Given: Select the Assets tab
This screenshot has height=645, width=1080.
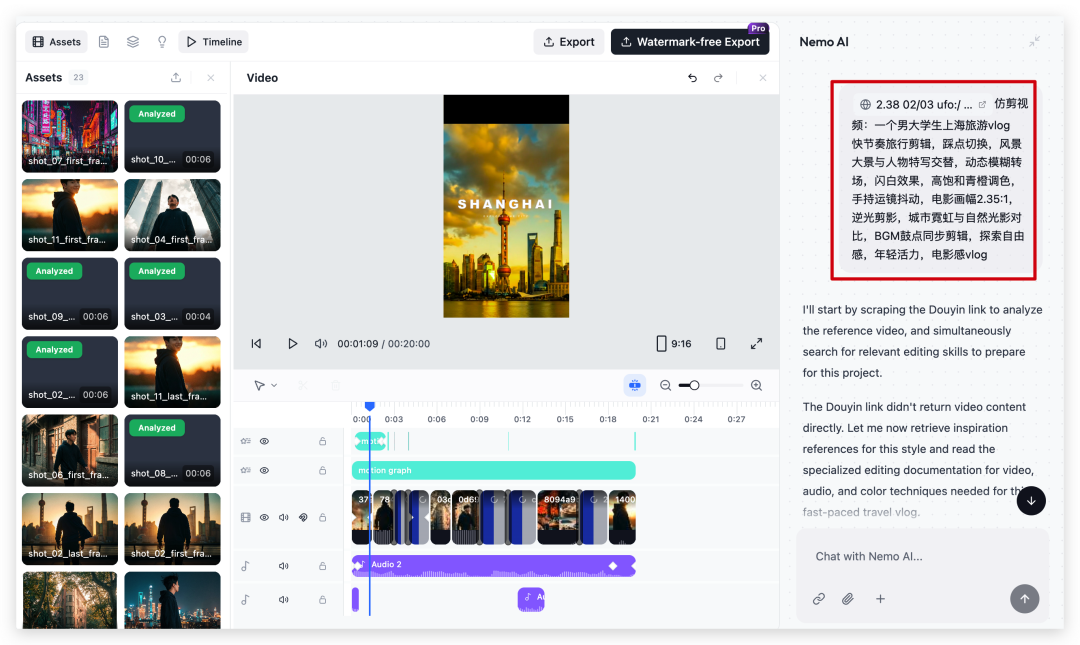Looking at the screenshot, I should pyautogui.click(x=56, y=42).
